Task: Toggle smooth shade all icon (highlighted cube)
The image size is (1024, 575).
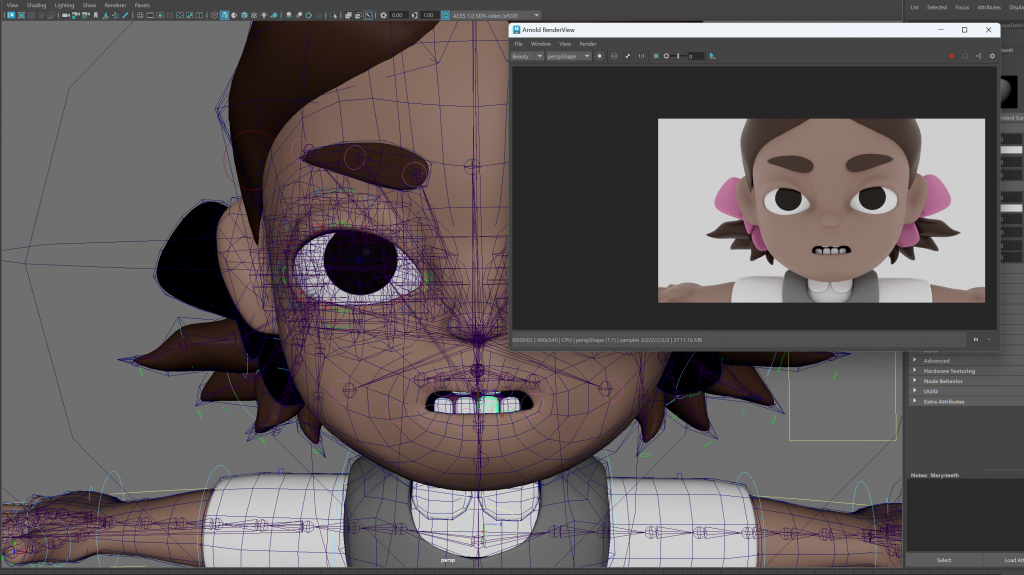Action: point(224,15)
